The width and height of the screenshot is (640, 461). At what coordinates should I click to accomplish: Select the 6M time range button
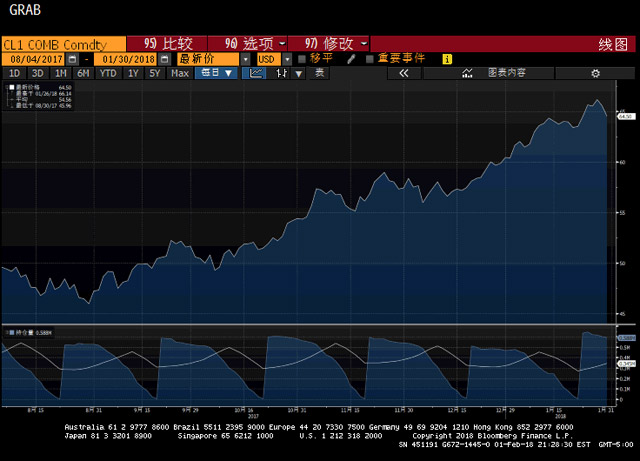[x=83, y=73]
